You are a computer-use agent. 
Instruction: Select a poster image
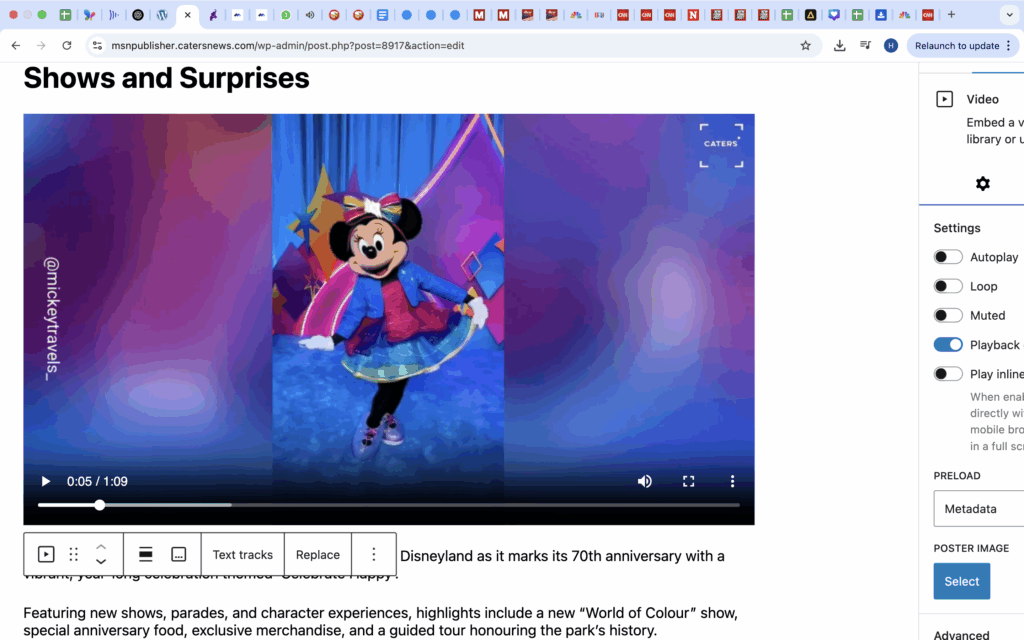[961, 581]
